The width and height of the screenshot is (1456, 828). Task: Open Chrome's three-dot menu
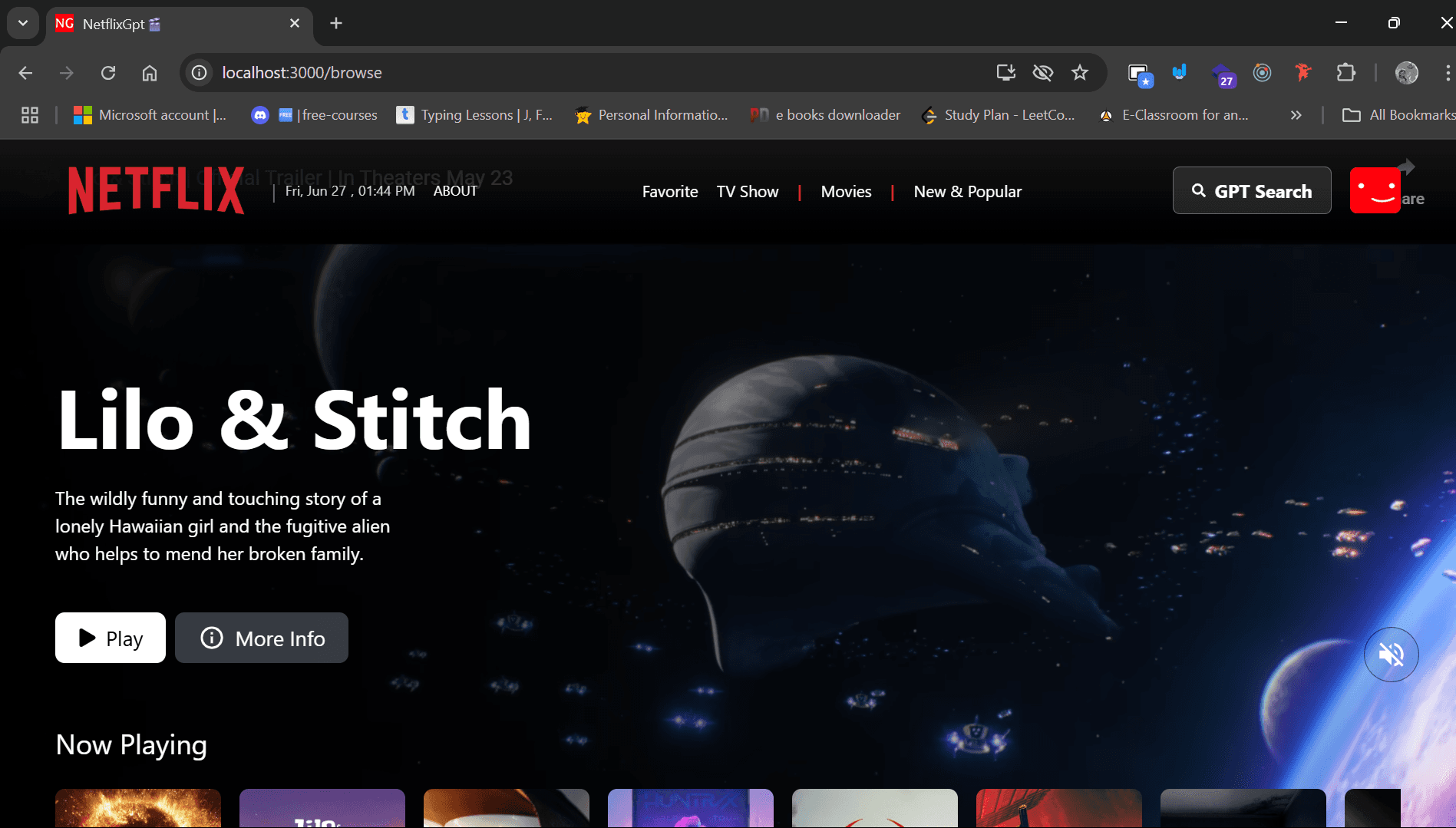1448,72
